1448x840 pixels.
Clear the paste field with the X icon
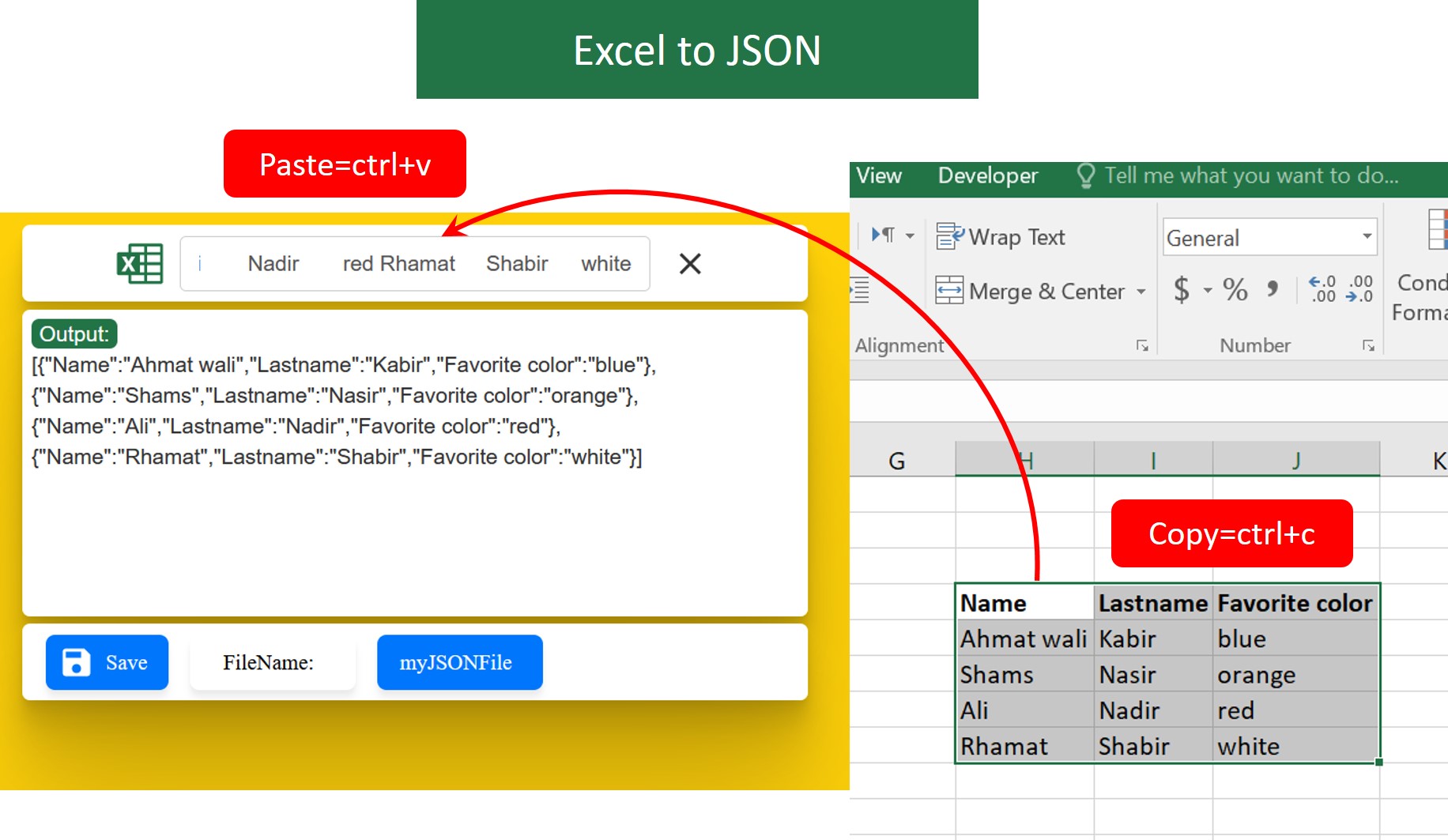pos(690,264)
